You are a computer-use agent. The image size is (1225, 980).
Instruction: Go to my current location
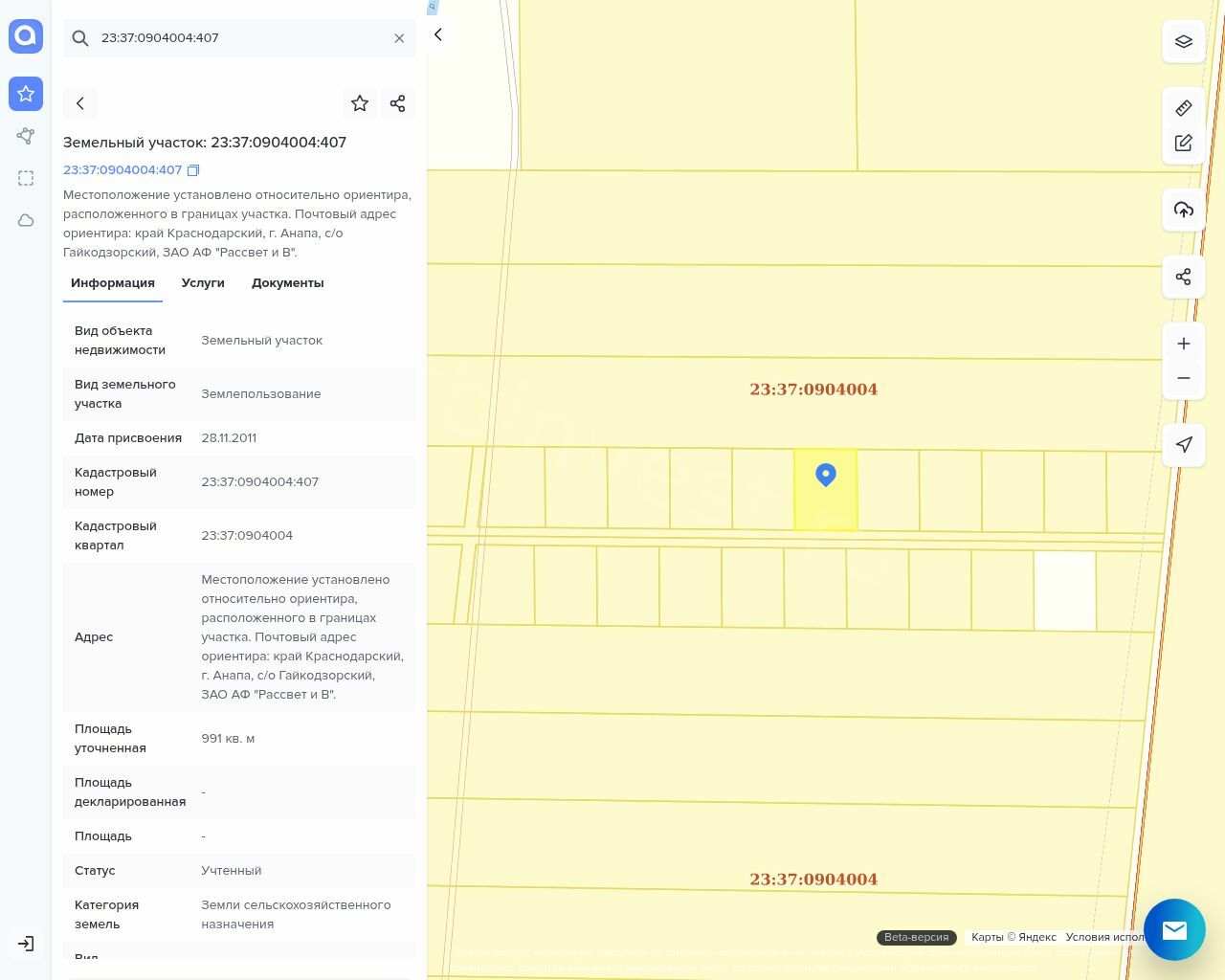coord(1184,445)
